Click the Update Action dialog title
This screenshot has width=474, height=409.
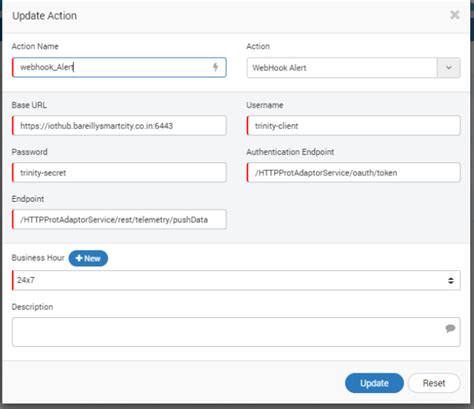pos(44,16)
